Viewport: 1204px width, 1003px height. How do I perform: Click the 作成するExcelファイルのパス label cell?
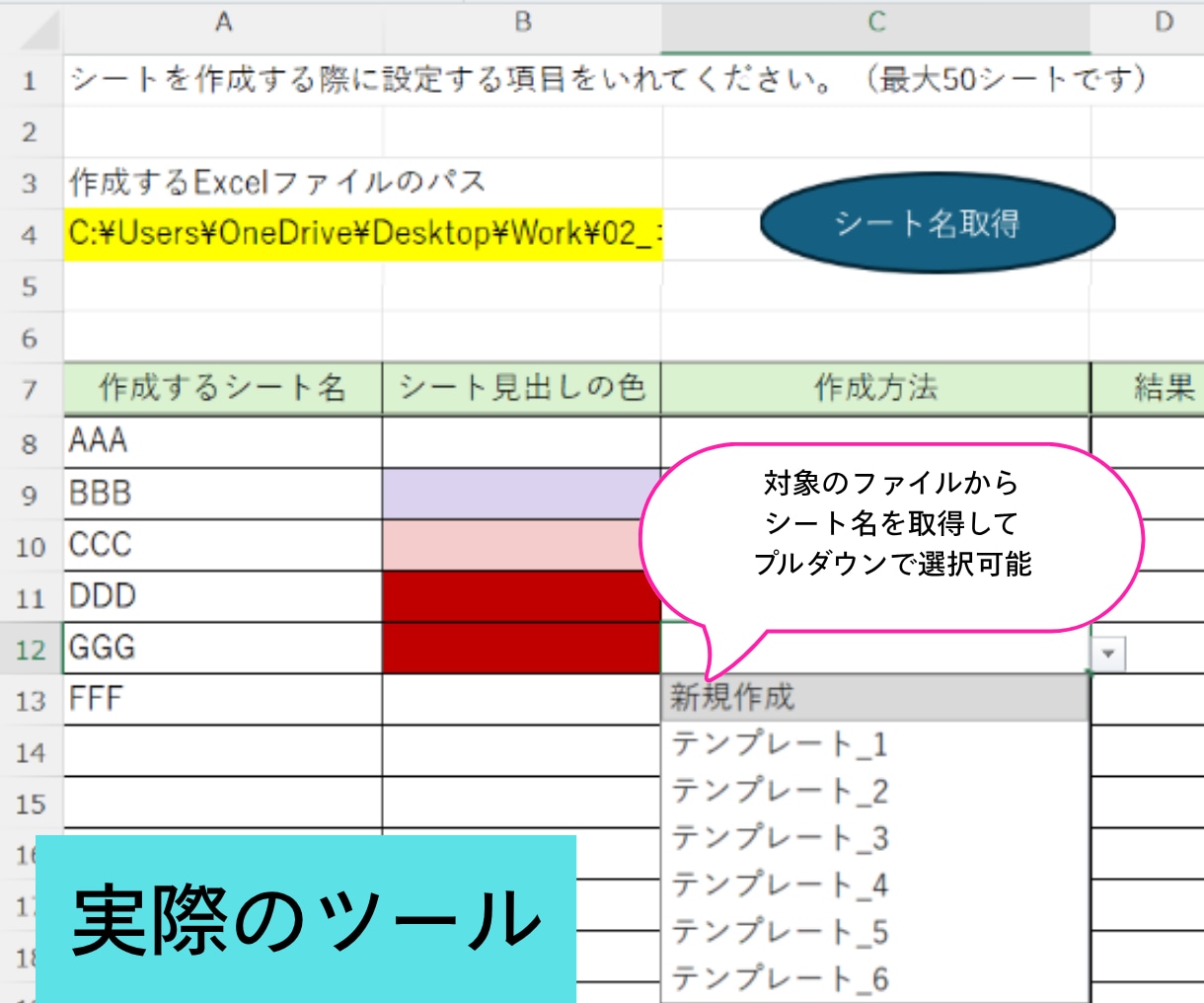click(277, 182)
